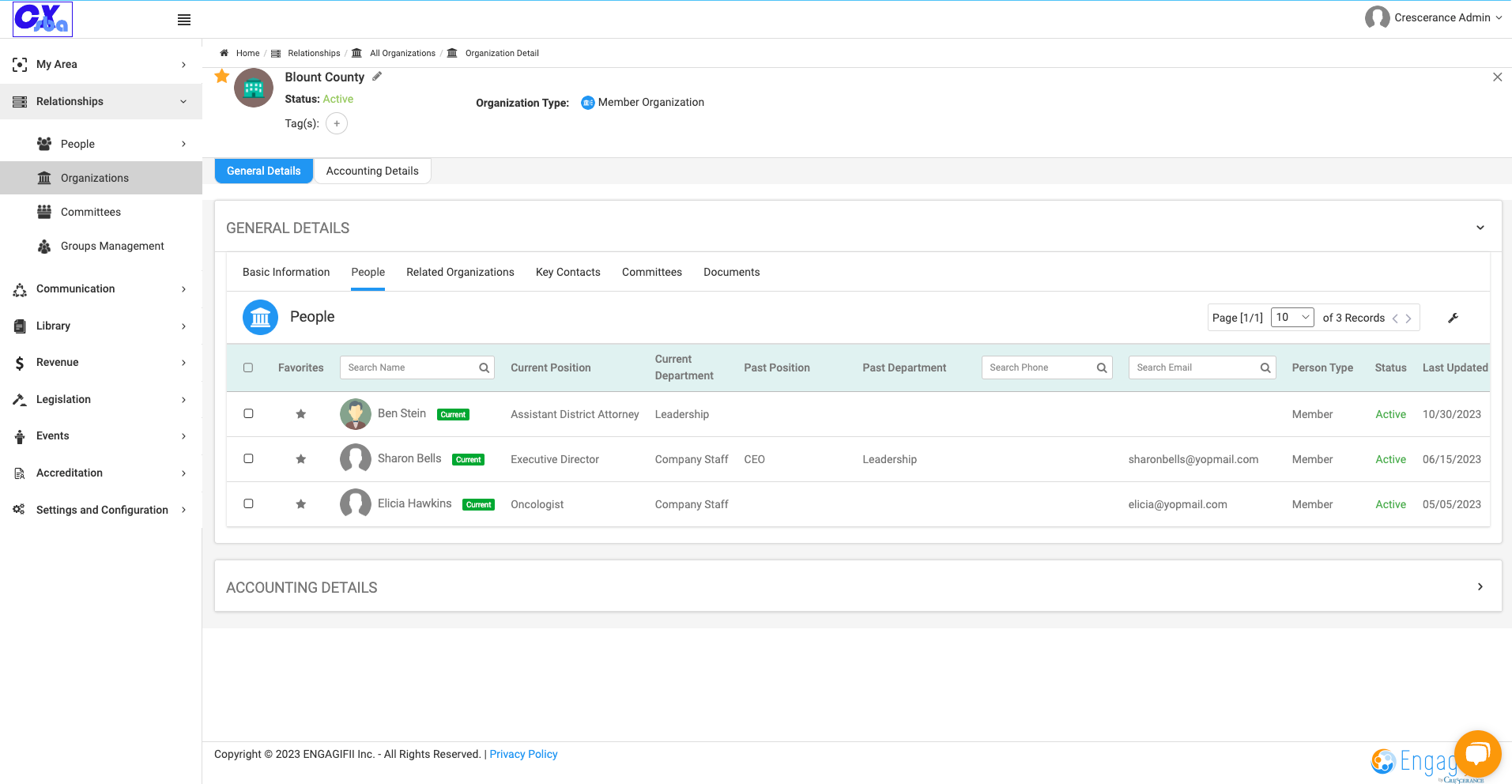Add a tag with the plus icon
Screen dimensions: 1512x784
(x=337, y=123)
